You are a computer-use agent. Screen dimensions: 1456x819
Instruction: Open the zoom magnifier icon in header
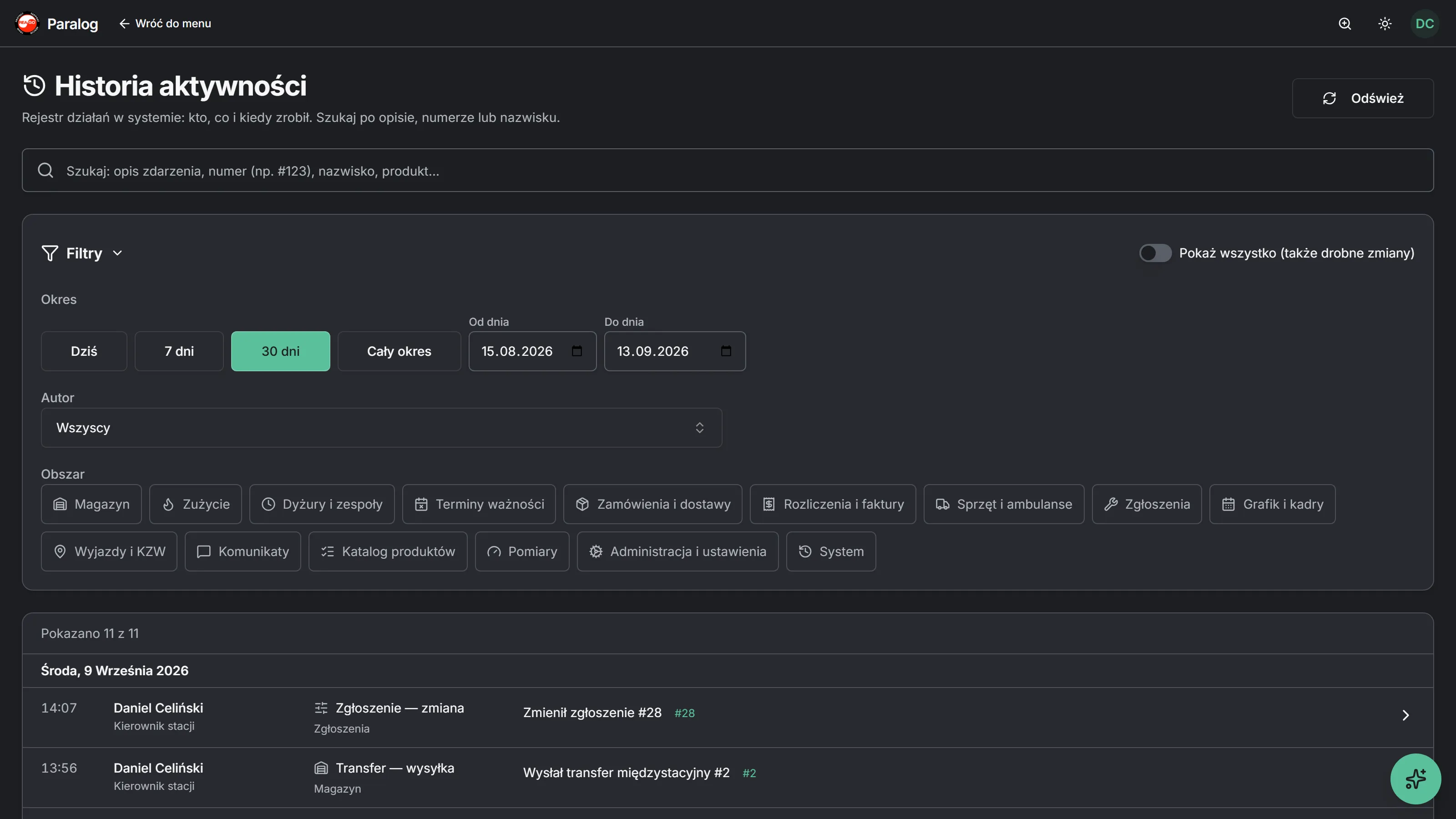click(1345, 24)
